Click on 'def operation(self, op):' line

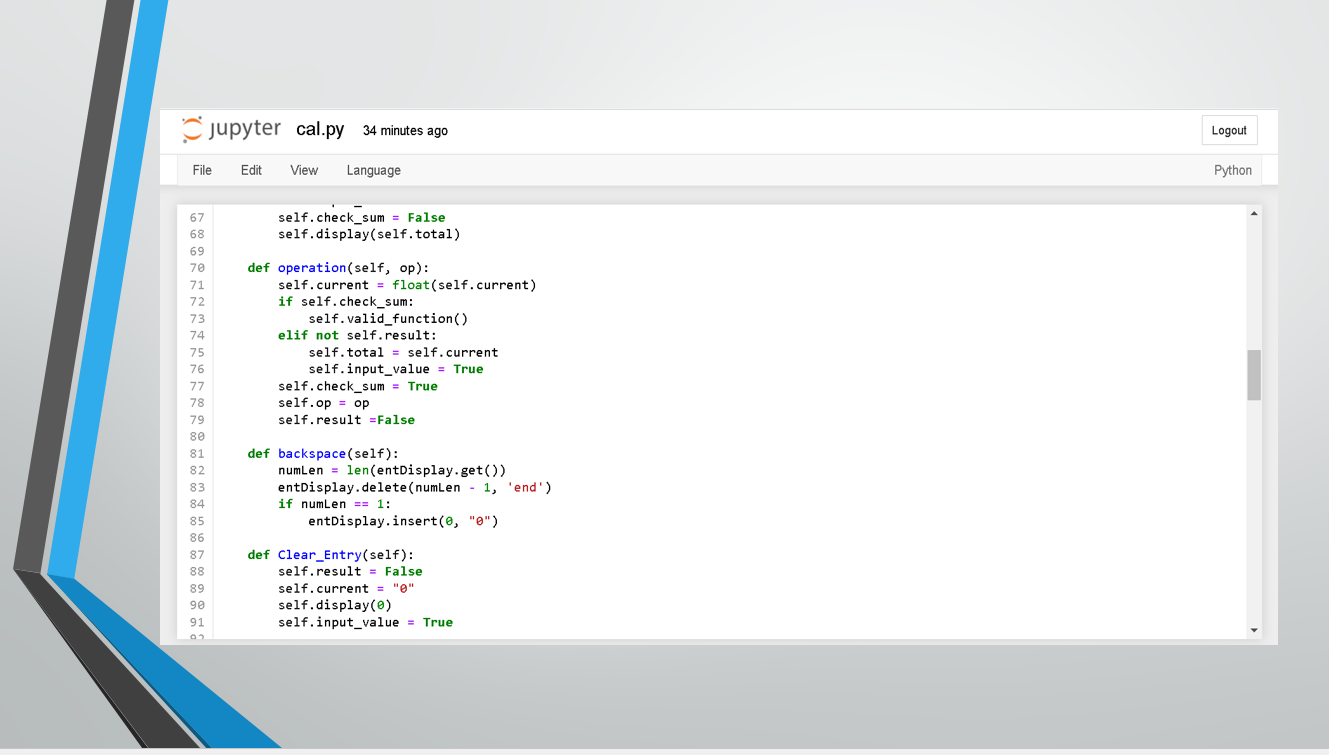click(x=338, y=268)
